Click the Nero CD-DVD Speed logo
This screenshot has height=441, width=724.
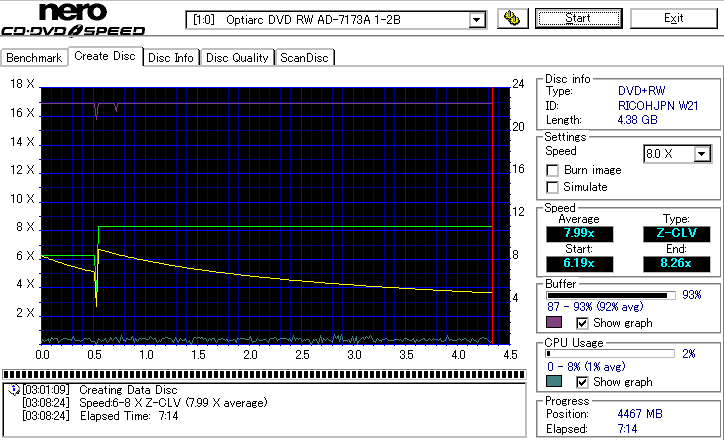[73, 19]
